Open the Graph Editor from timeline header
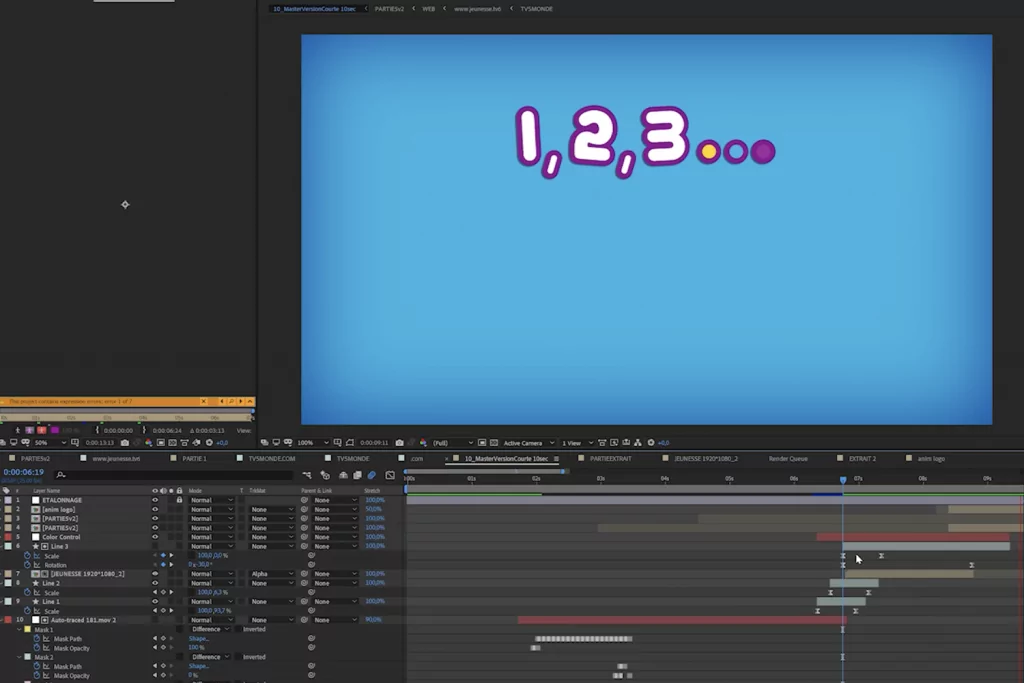The image size is (1024, 683). pos(390,475)
